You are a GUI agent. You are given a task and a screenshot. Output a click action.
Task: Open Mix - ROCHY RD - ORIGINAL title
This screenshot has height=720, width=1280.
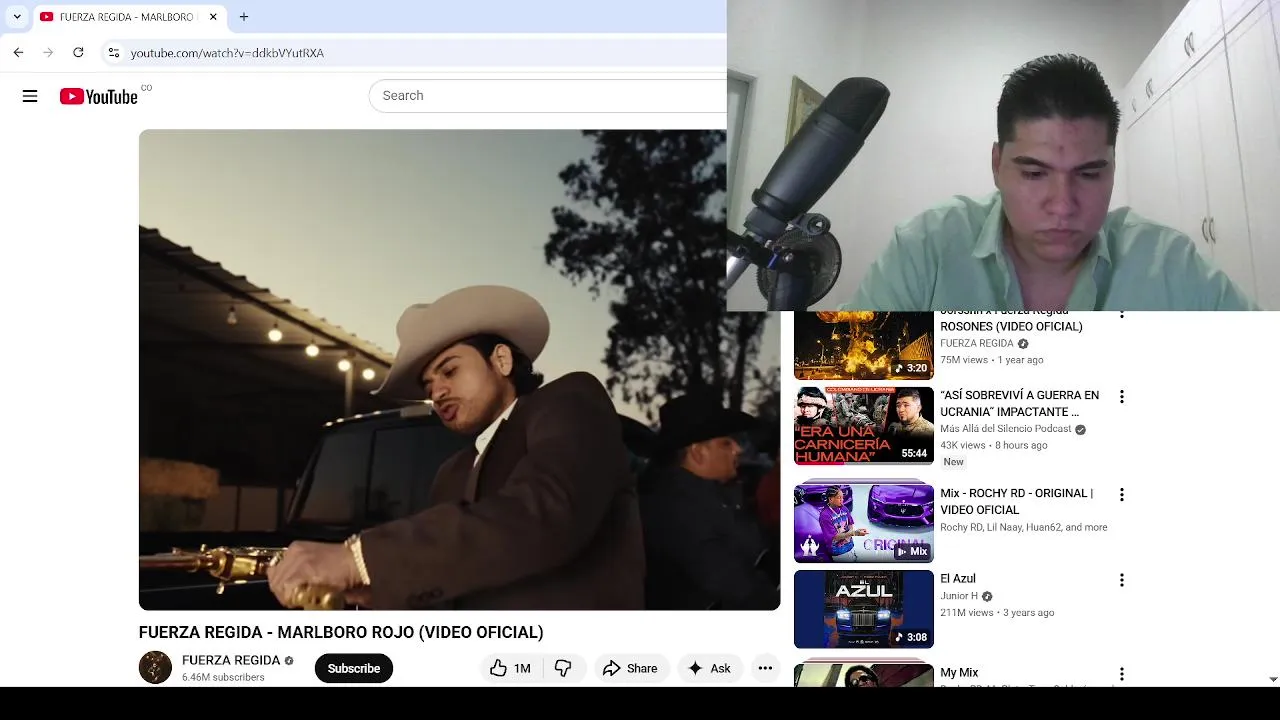1016,501
